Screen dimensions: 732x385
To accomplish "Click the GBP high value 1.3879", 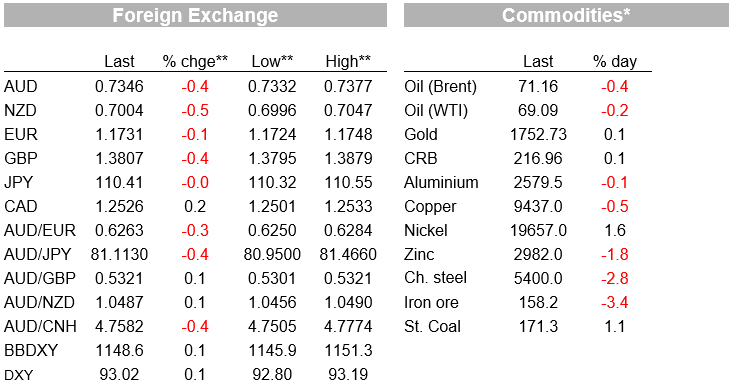I will (x=348, y=159).
